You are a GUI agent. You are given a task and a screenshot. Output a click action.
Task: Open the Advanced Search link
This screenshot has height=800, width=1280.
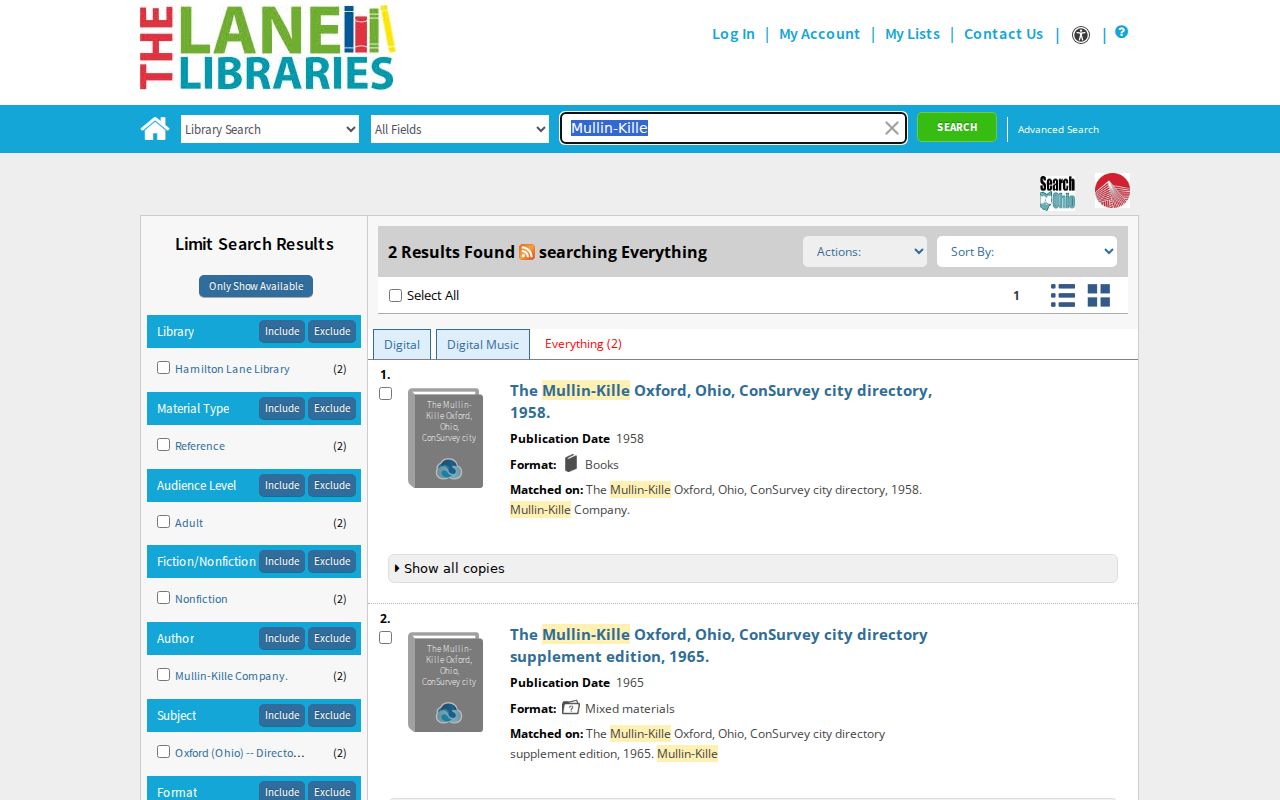1058,129
